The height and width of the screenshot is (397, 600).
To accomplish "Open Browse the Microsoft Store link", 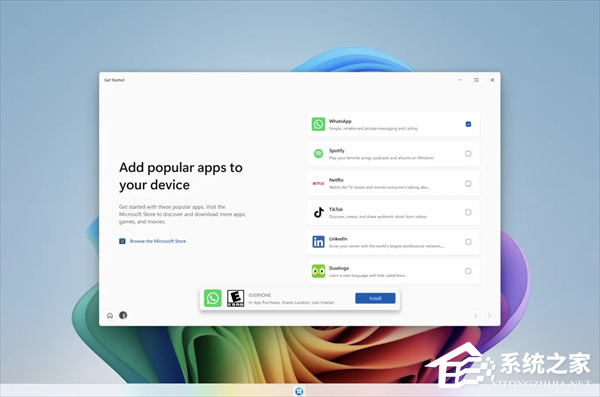I will pyautogui.click(x=158, y=241).
